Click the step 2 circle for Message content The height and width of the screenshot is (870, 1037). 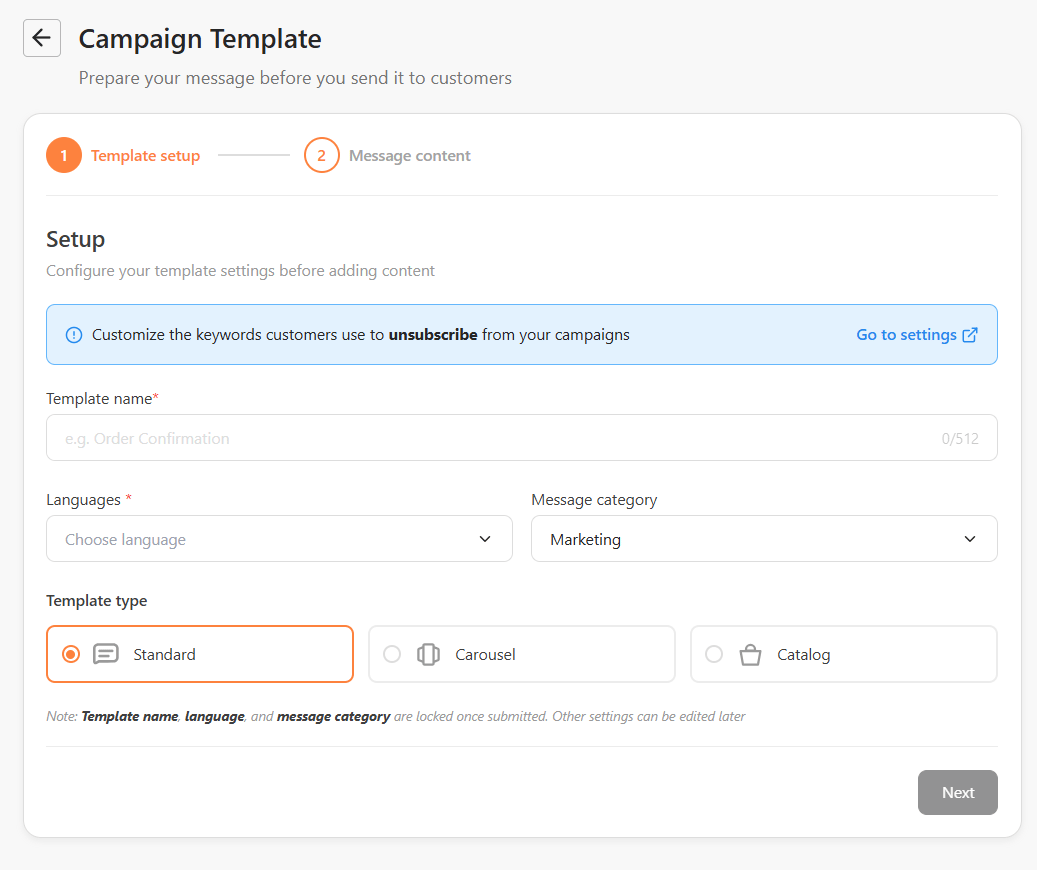[321, 155]
